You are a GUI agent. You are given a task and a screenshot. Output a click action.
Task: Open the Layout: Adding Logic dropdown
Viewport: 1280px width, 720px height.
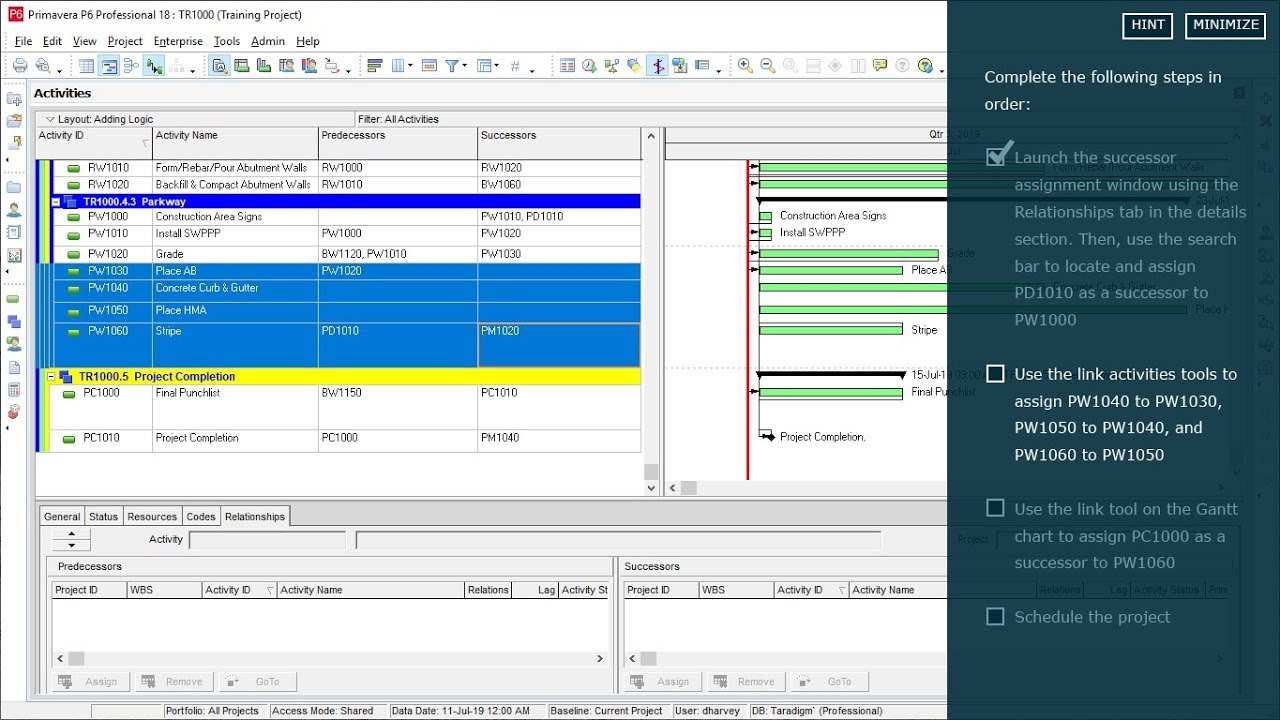pyautogui.click(x=50, y=119)
